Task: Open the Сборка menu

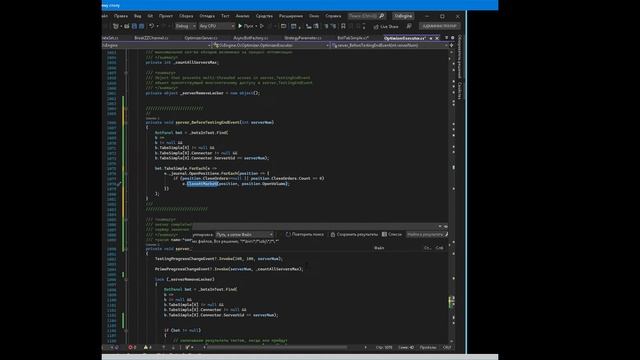Action: pos(186,16)
